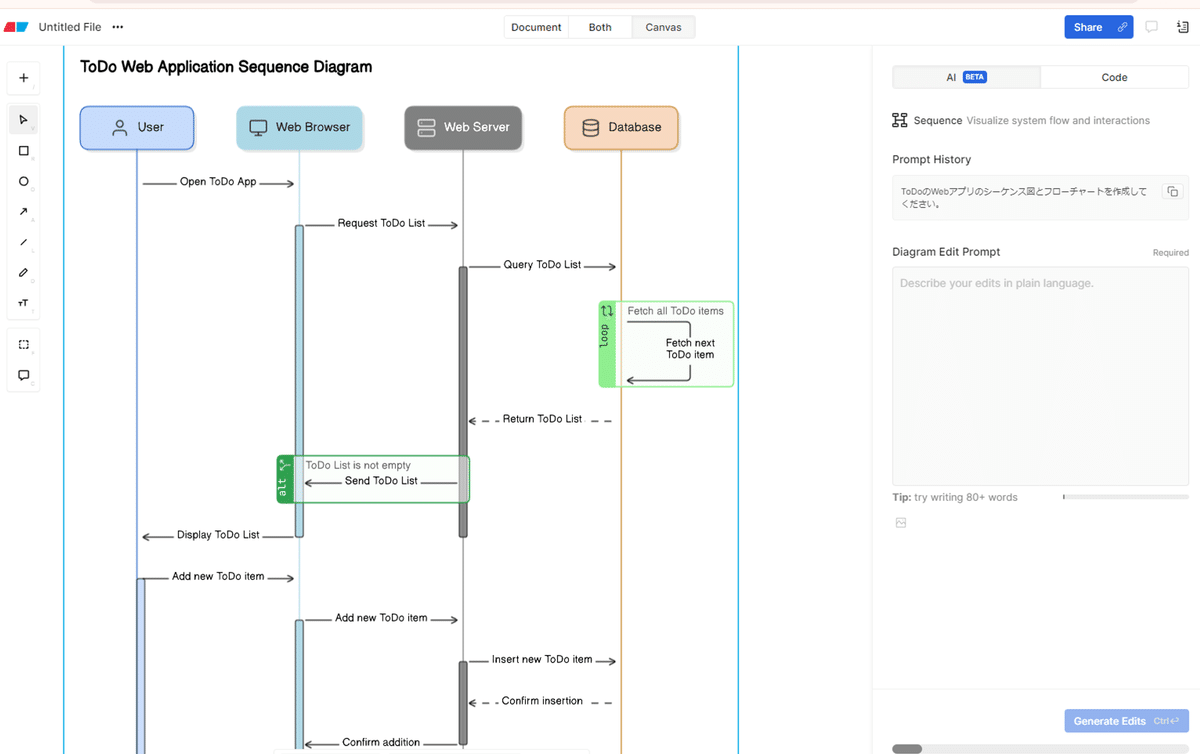This screenshot has height=754, width=1200.
Task: Copy the prompt history text
Action: (1173, 191)
